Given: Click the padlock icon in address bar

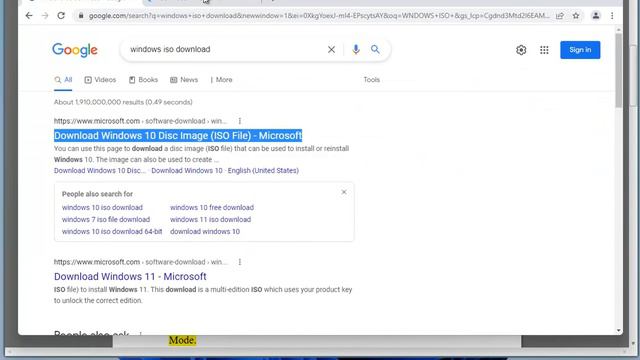Looking at the screenshot, I should coord(81,16).
